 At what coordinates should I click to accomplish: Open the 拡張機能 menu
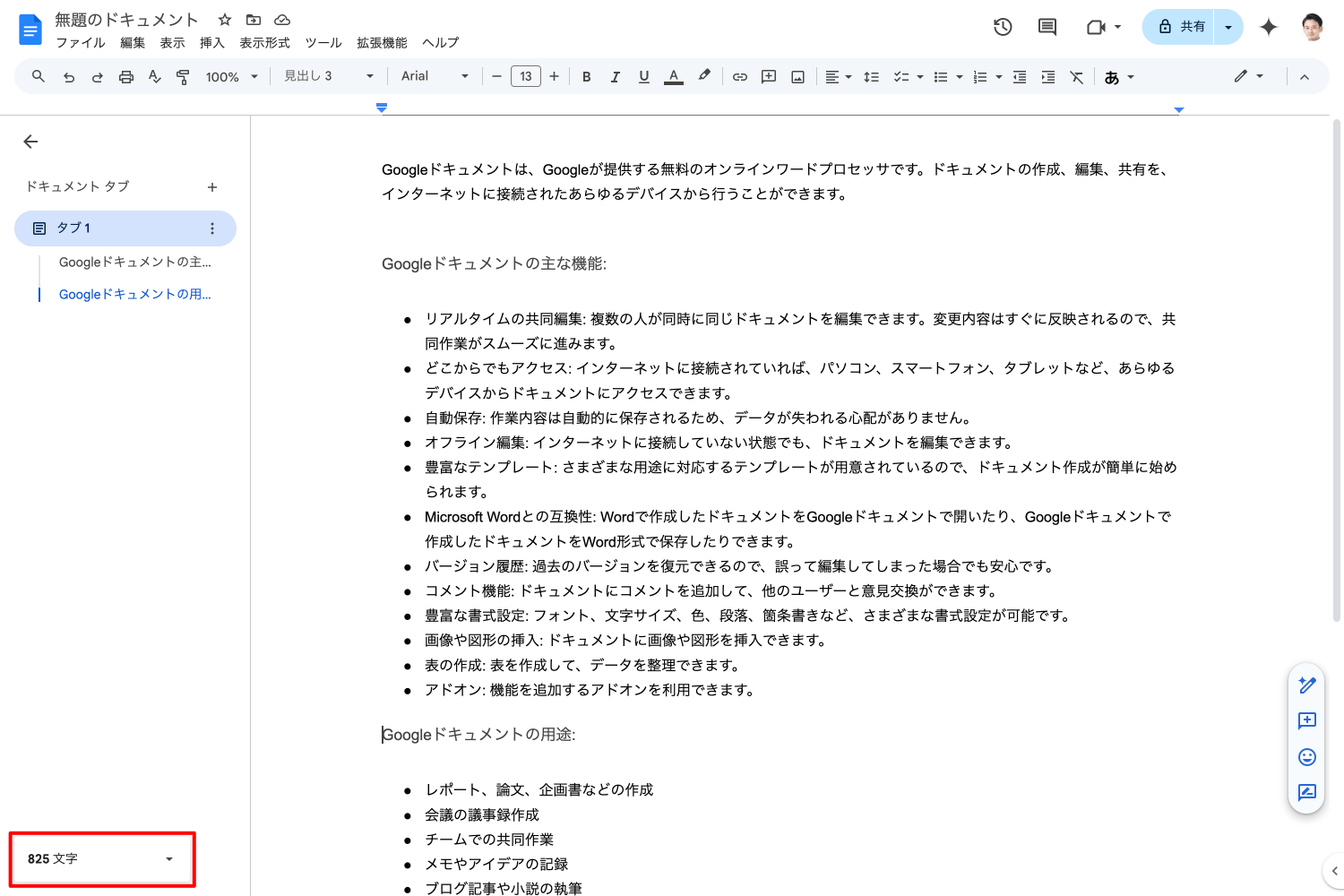(x=382, y=43)
